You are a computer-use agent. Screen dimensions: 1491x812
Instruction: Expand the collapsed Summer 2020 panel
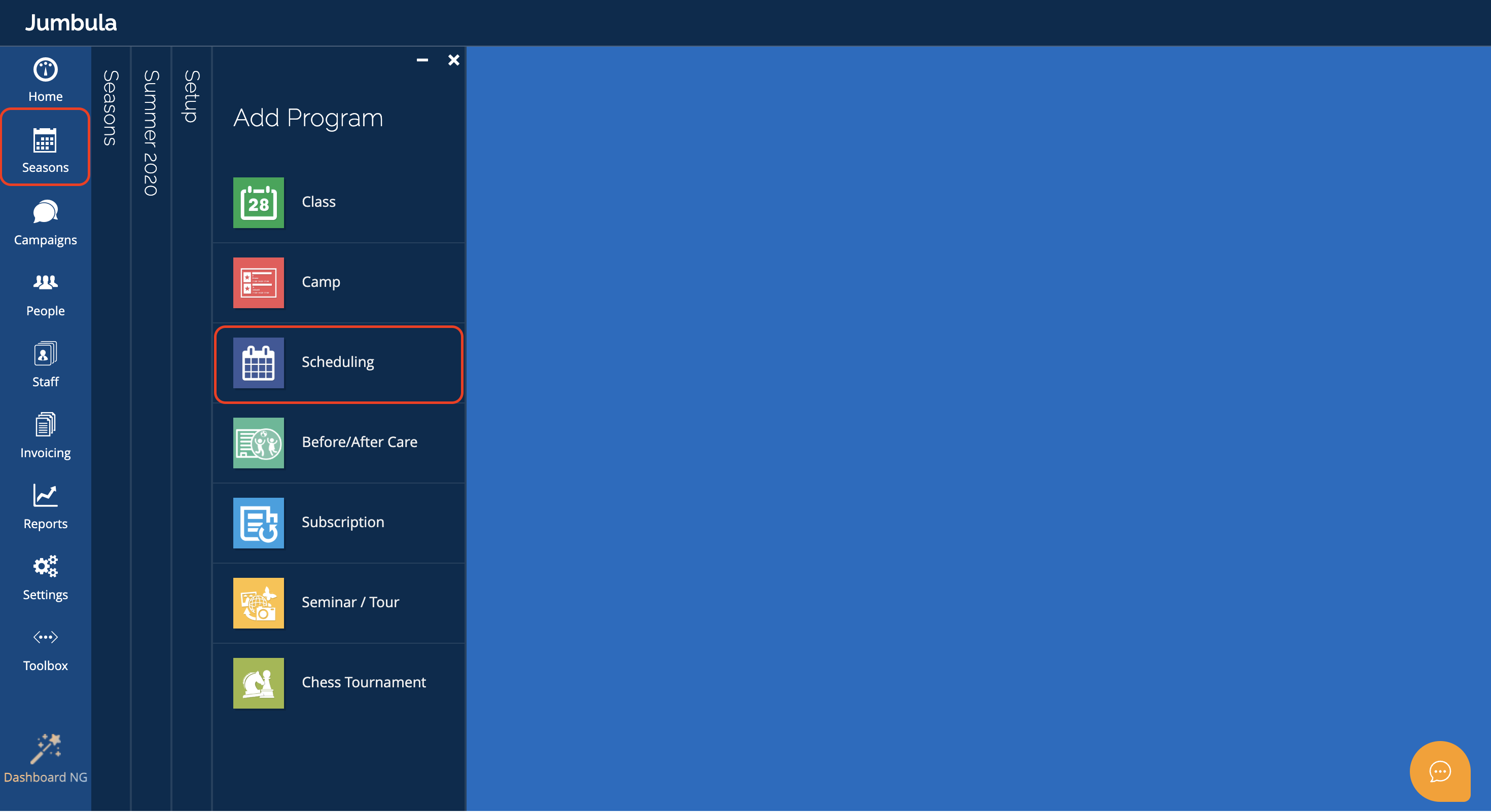click(x=151, y=133)
